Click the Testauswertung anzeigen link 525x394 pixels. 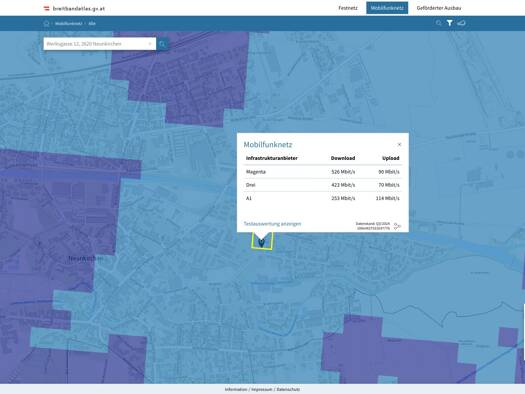[272, 224]
